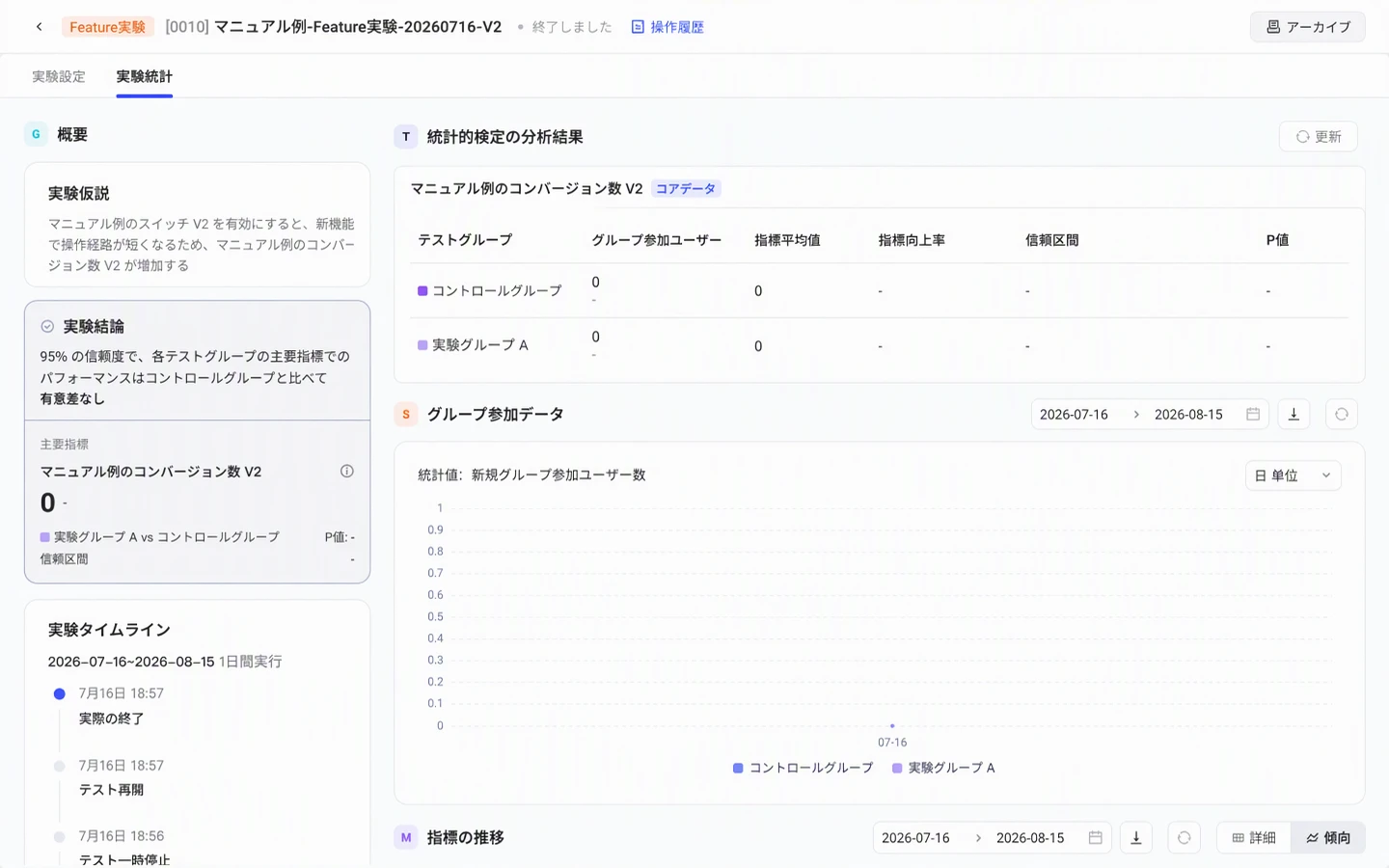Click the 07-16 data point on chart
The width and height of the screenshot is (1389, 868).
(x=892, y=725)
